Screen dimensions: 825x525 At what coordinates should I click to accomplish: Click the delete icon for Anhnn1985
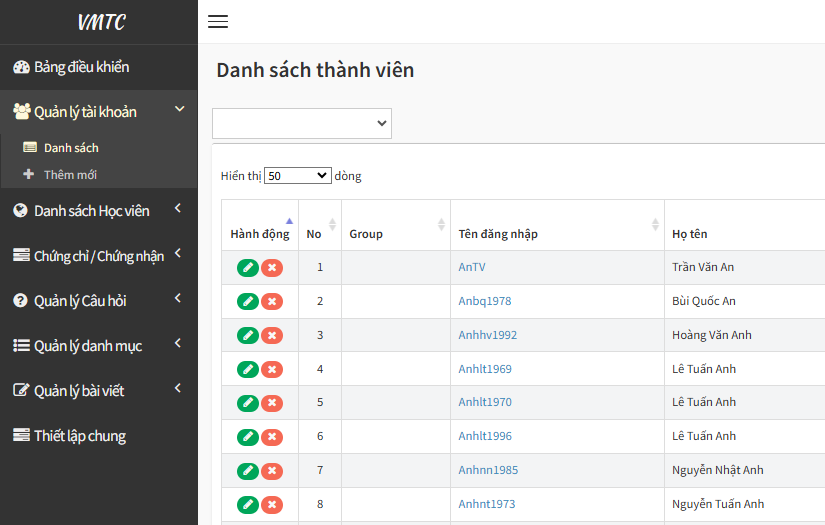(272, 471)
